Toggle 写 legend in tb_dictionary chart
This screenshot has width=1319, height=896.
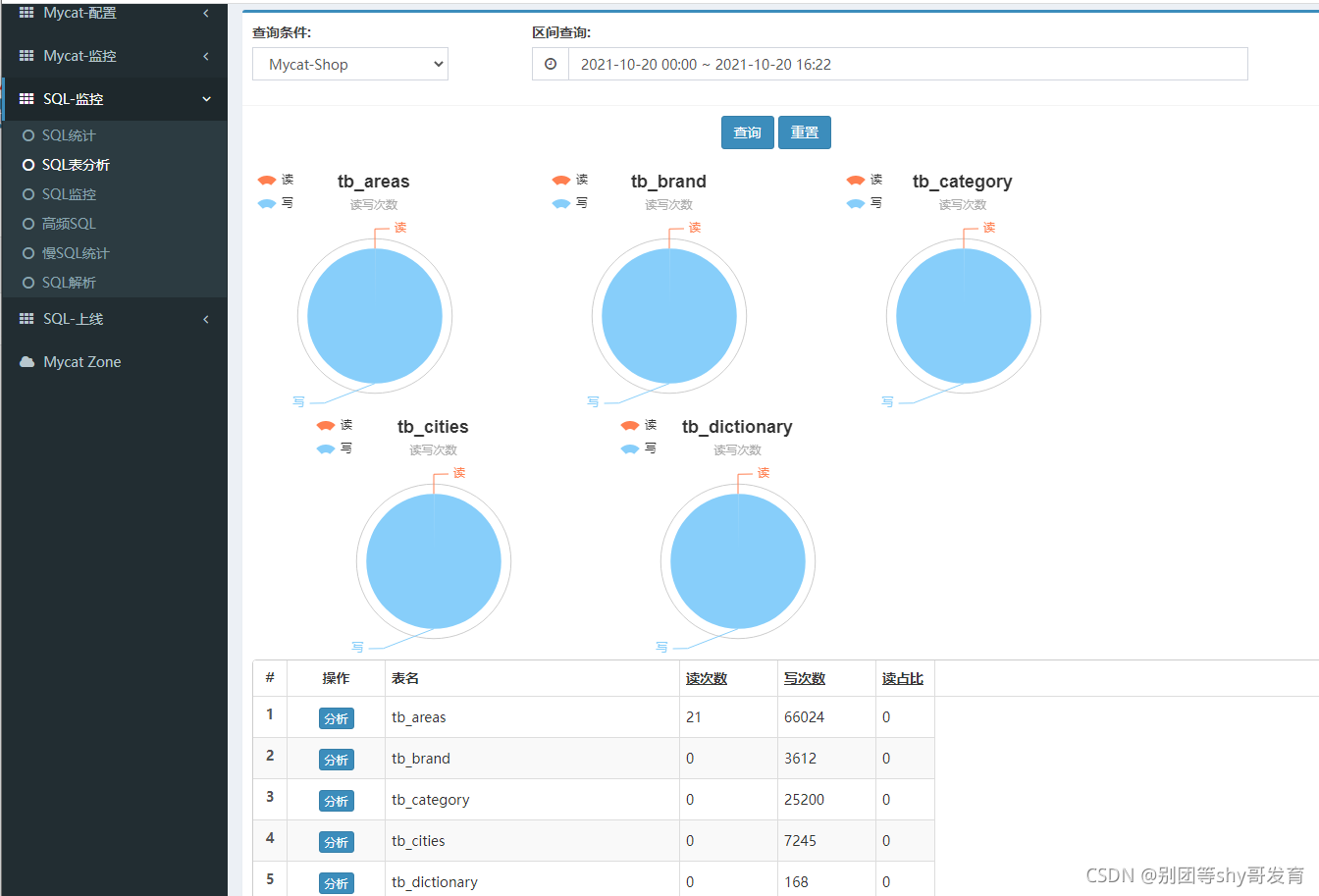(638, 448)
